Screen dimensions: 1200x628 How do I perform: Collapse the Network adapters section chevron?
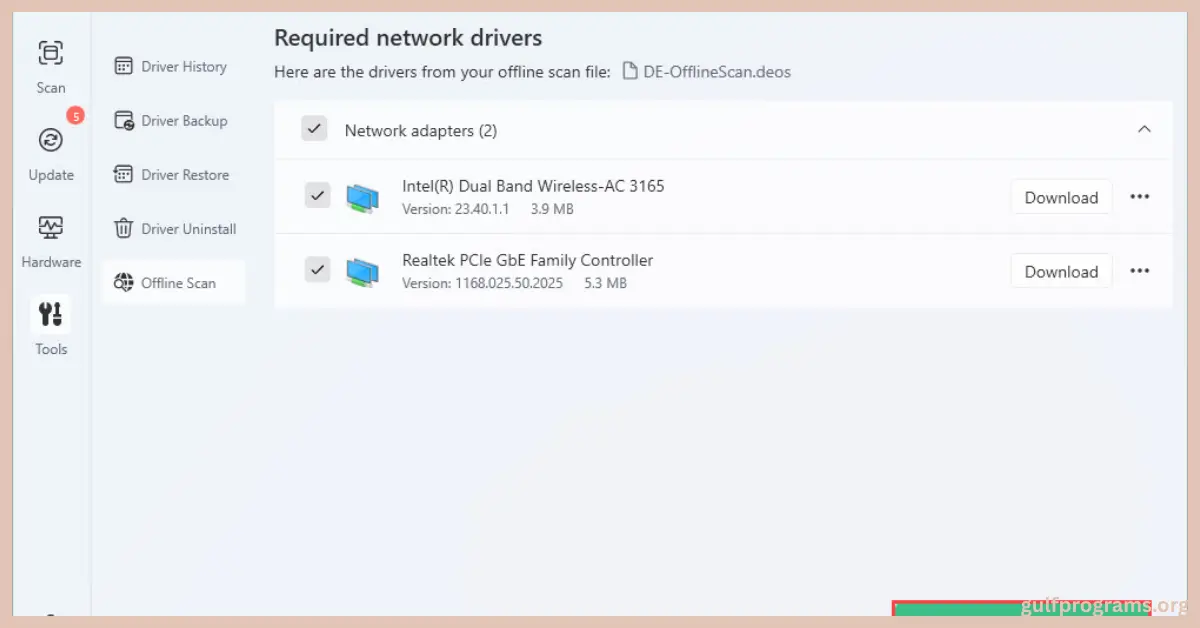(1145, 130)
